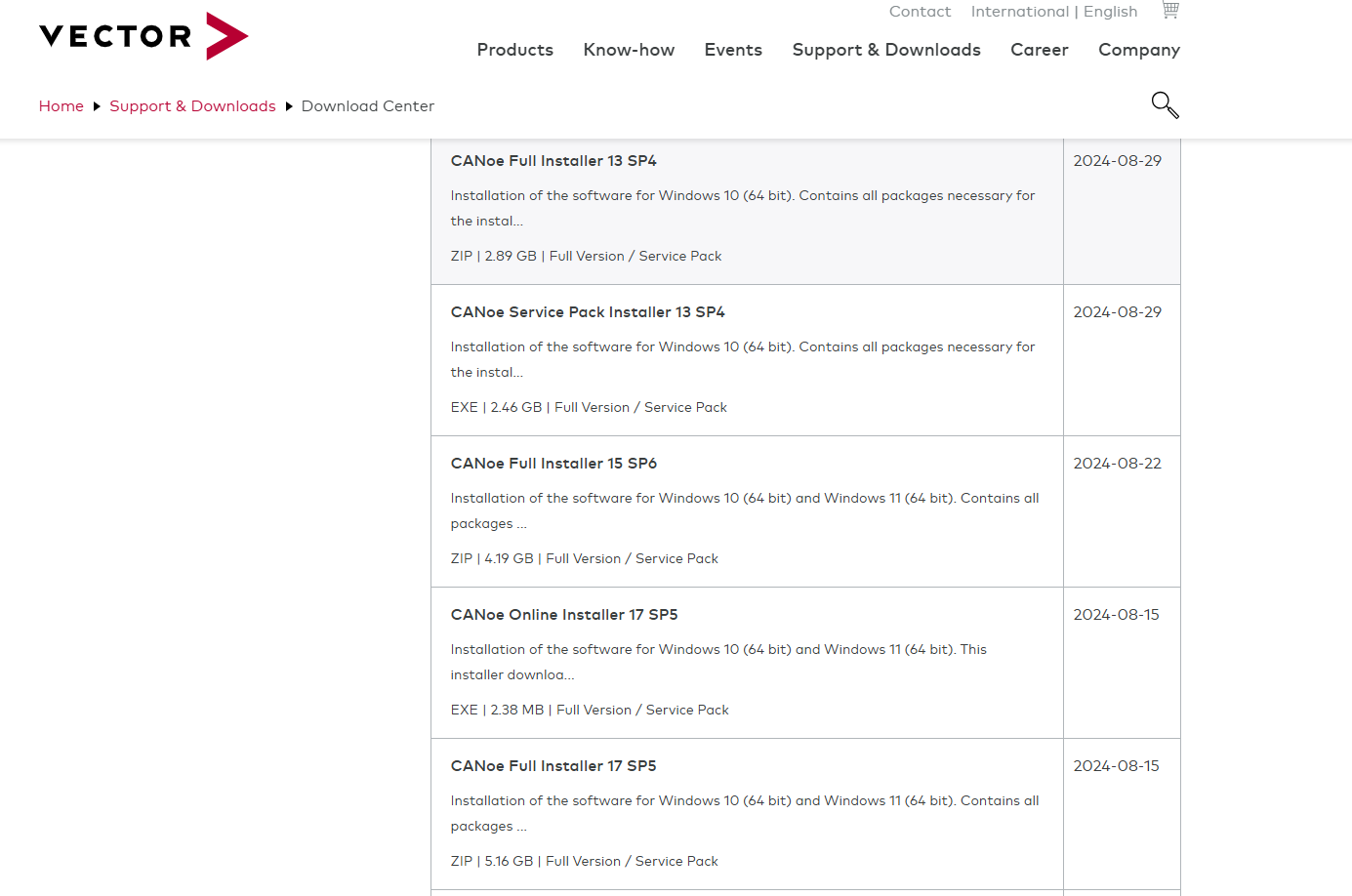Image resolution: width=1352 pixels, height=896 pixels.
Task: Open CANoe Online Installer 17 SP5
Action: pyautogui.click(x=564, y=615)
